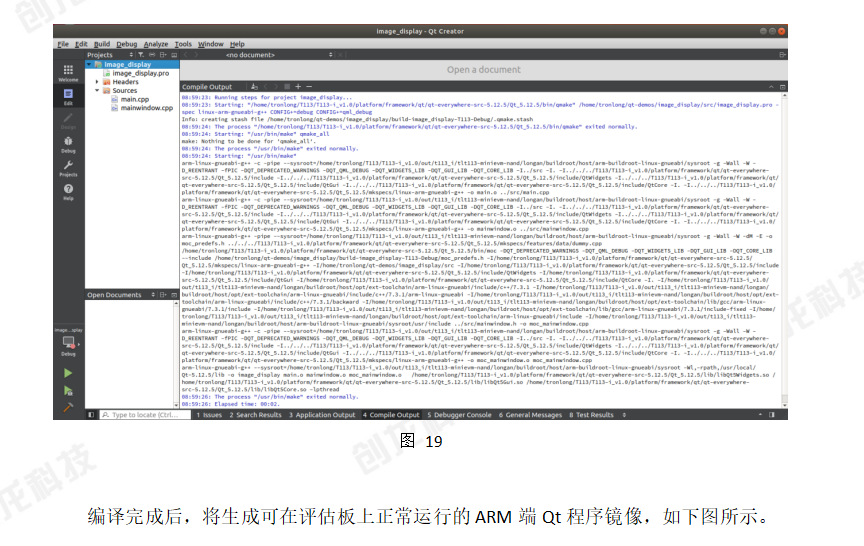Close the Open Documents pane
The height and width of the screenshot is (546, 864).
click(x=174, y=295)
